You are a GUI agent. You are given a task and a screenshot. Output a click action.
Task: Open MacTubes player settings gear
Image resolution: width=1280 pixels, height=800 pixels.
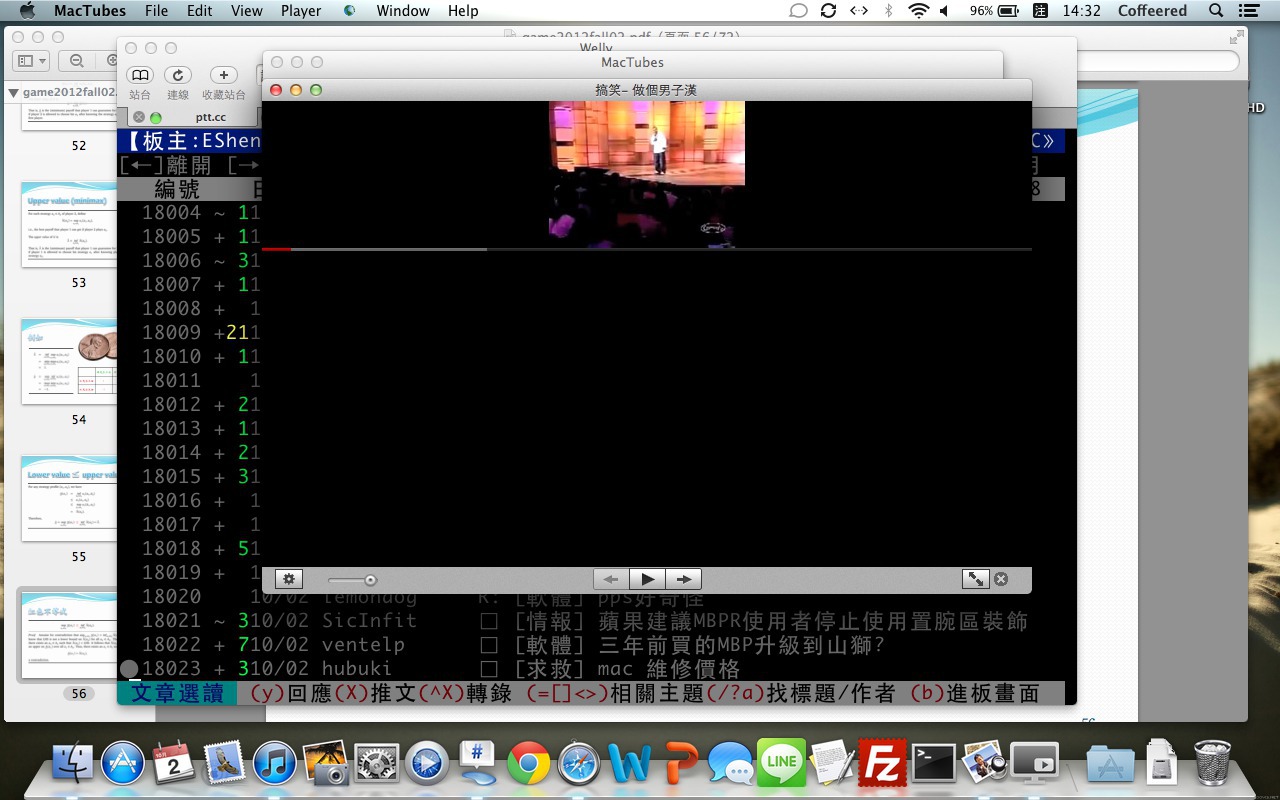point(289,579)
